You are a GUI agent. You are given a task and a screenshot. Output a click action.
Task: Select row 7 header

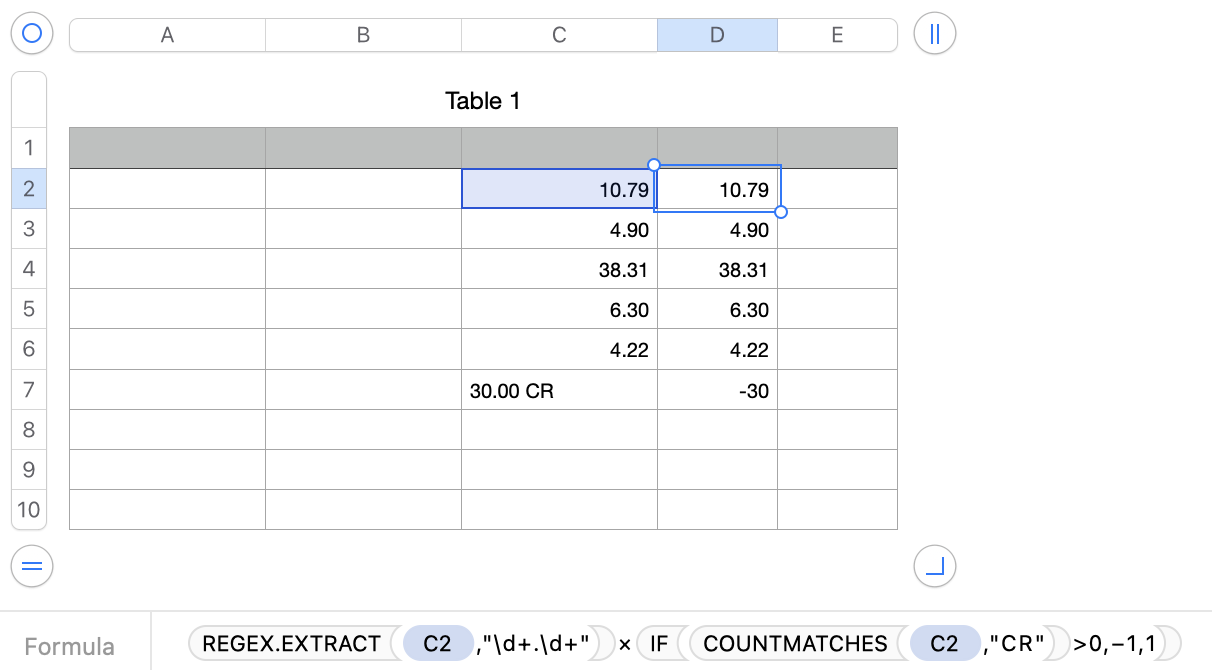click(x=29, y=390)
